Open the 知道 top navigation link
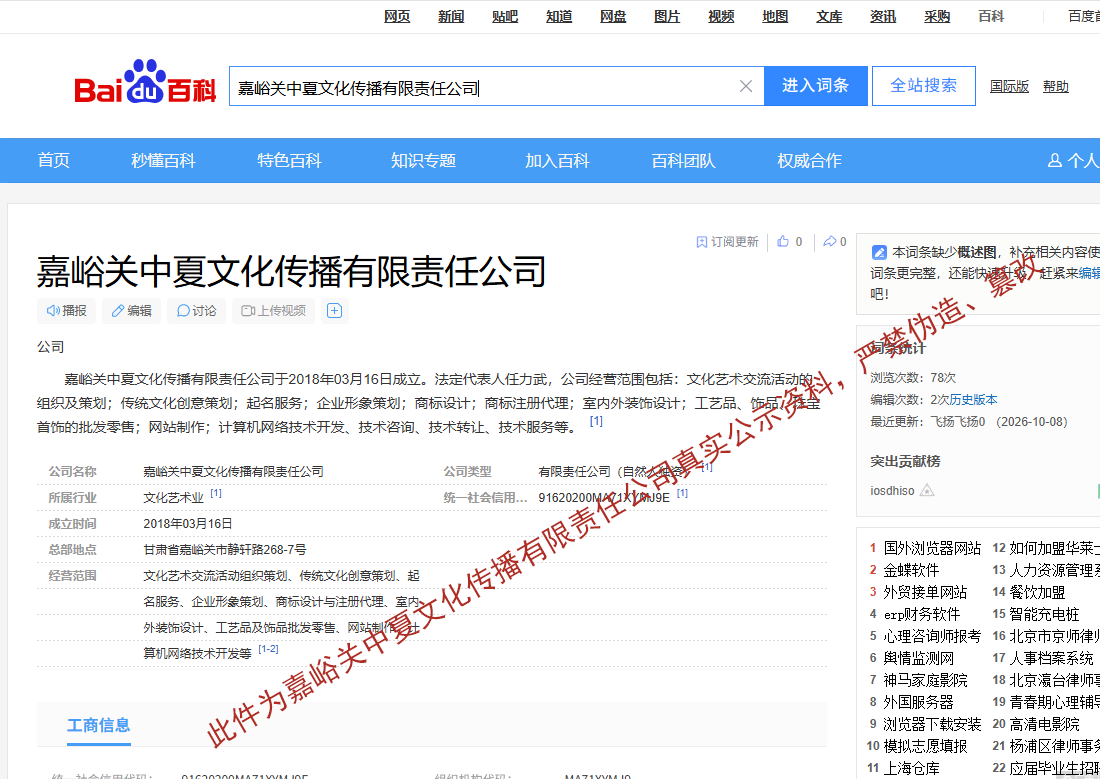 (x=559, y=16)
